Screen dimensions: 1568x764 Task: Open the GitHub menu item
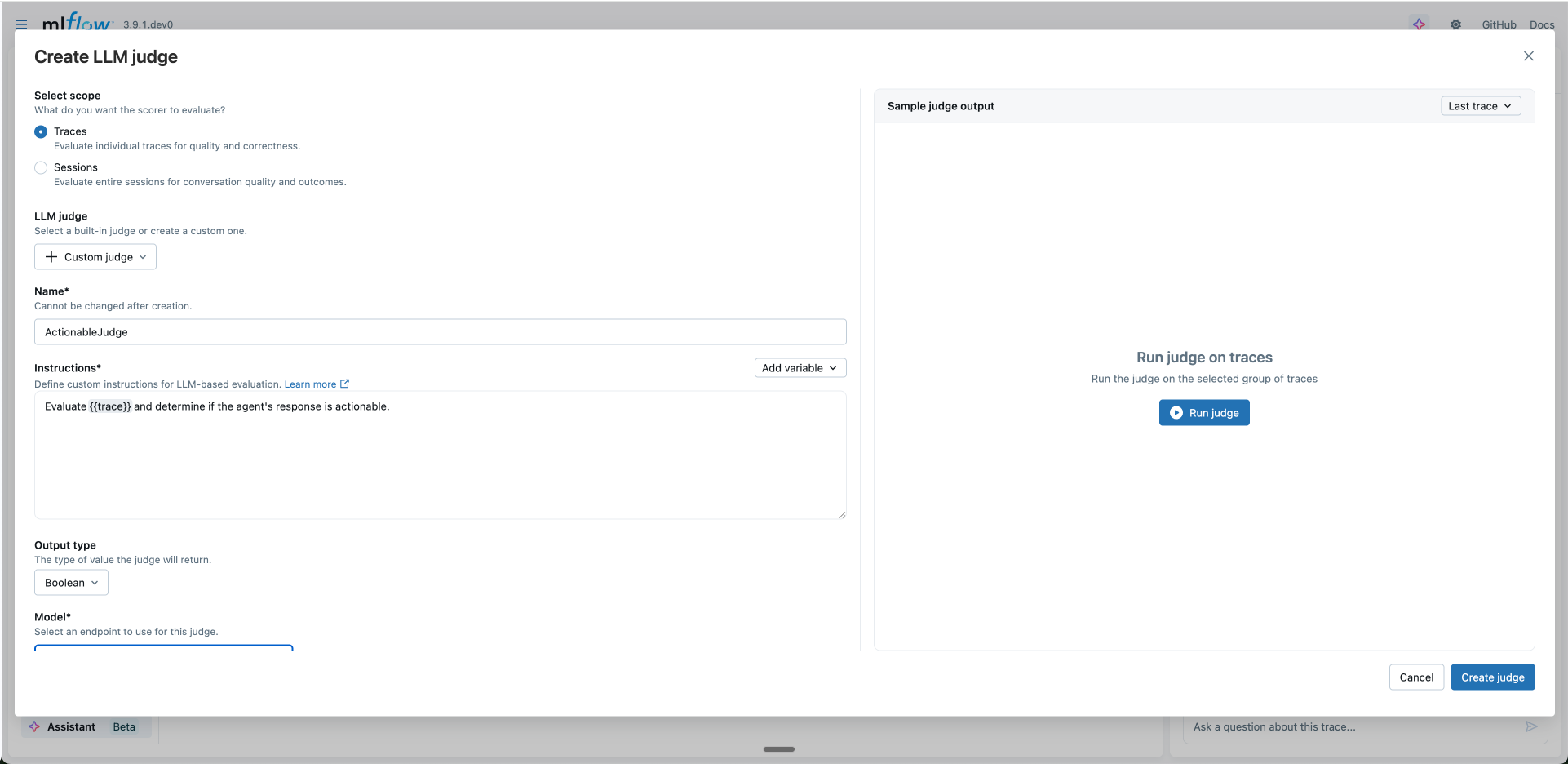click(1499, 24)
